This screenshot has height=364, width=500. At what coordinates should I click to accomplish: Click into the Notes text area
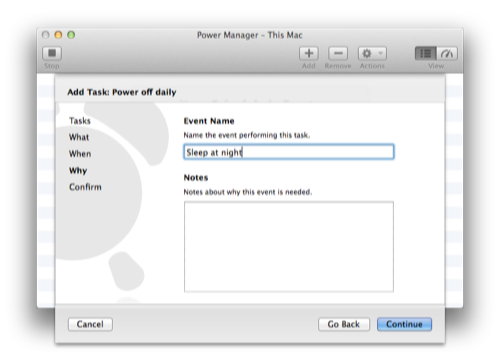pos(289,247)
